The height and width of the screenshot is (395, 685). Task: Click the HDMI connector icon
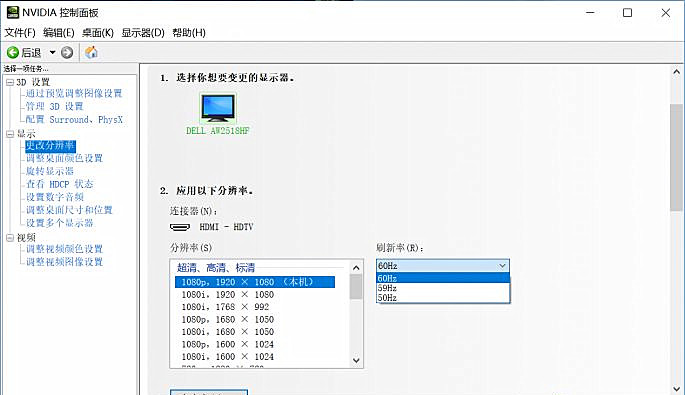point(180,227)
